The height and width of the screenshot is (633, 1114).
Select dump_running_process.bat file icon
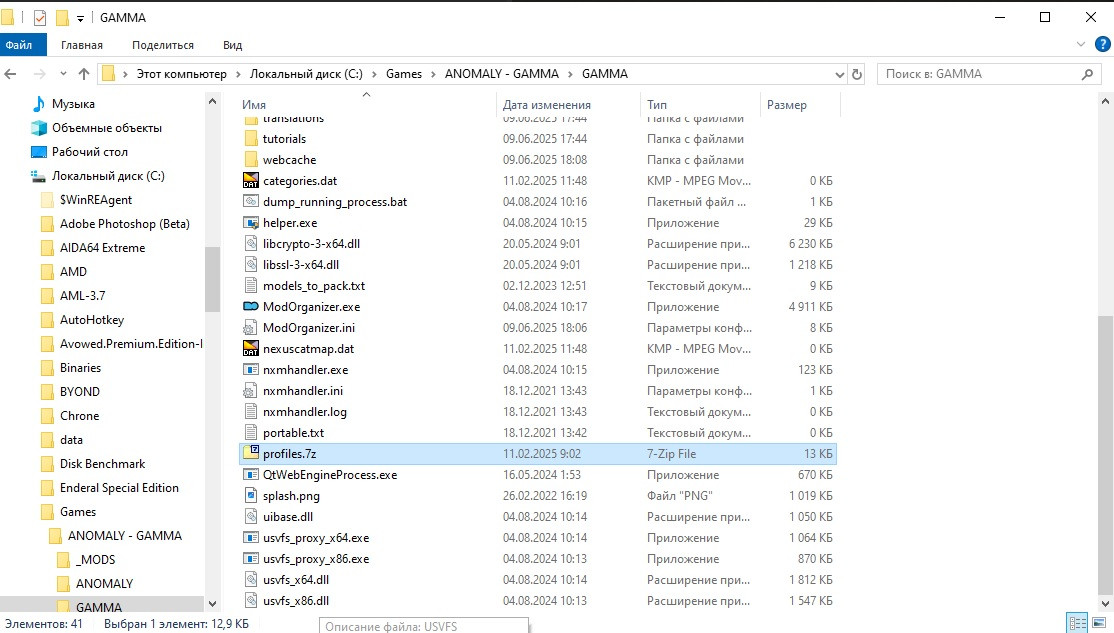pos(251,202)
